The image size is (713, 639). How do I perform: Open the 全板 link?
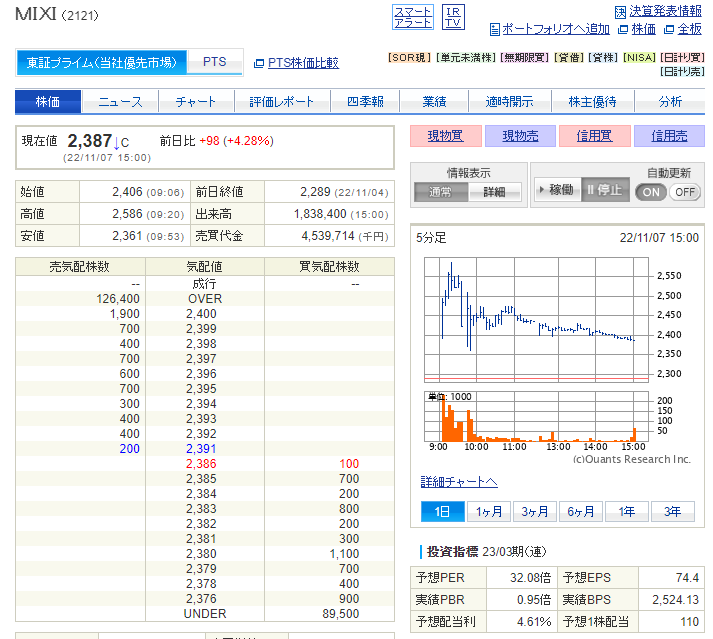click(689, 29)
